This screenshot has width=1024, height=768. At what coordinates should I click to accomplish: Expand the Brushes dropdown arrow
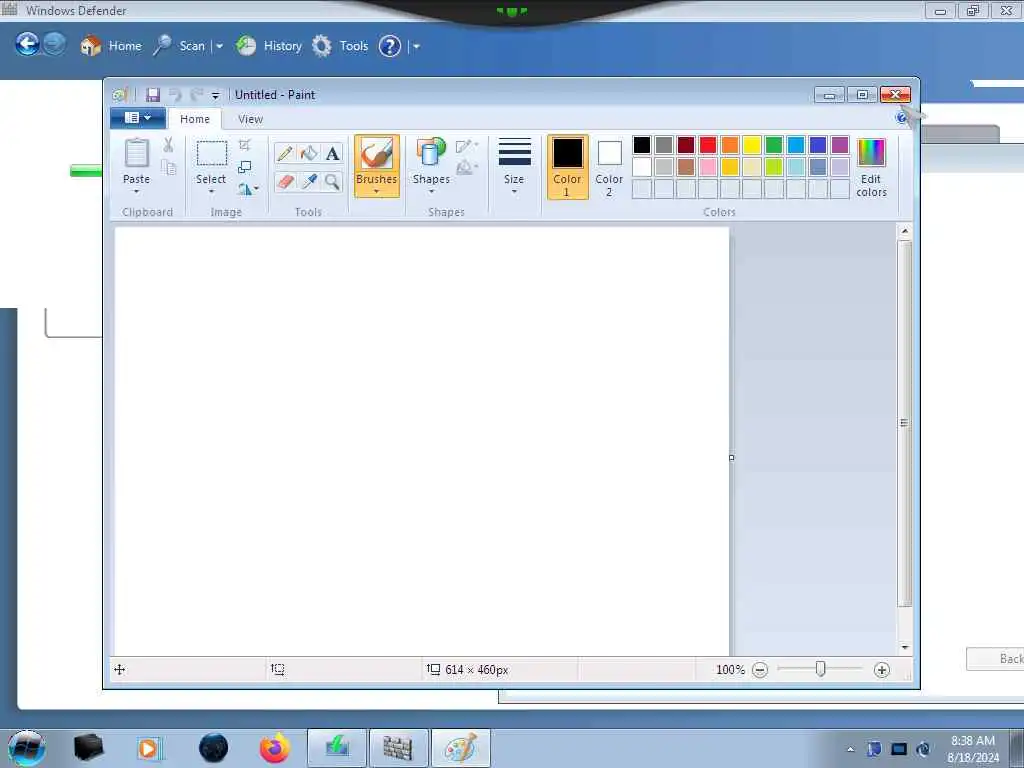coord(377,191)
